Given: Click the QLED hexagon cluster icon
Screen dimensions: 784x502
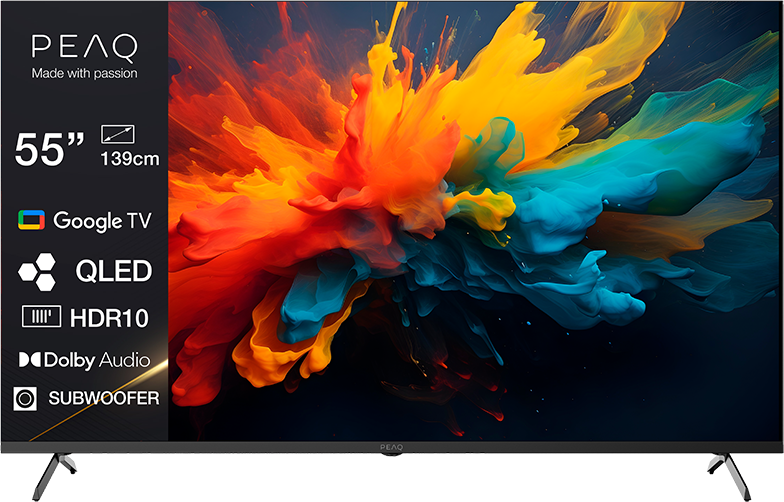Looking at the screenshot, I should pos(38,272).
